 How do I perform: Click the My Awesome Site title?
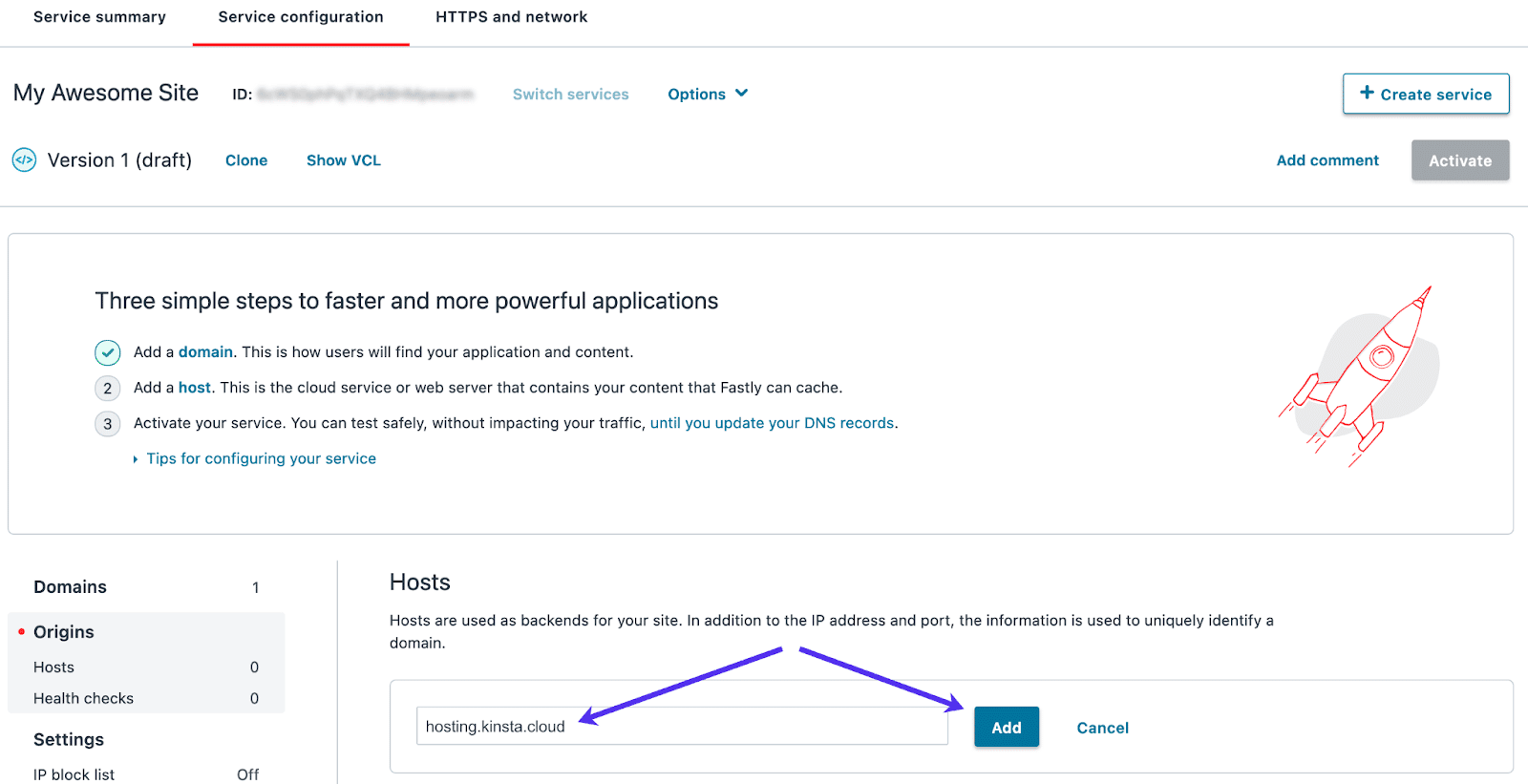pos(106,93)
